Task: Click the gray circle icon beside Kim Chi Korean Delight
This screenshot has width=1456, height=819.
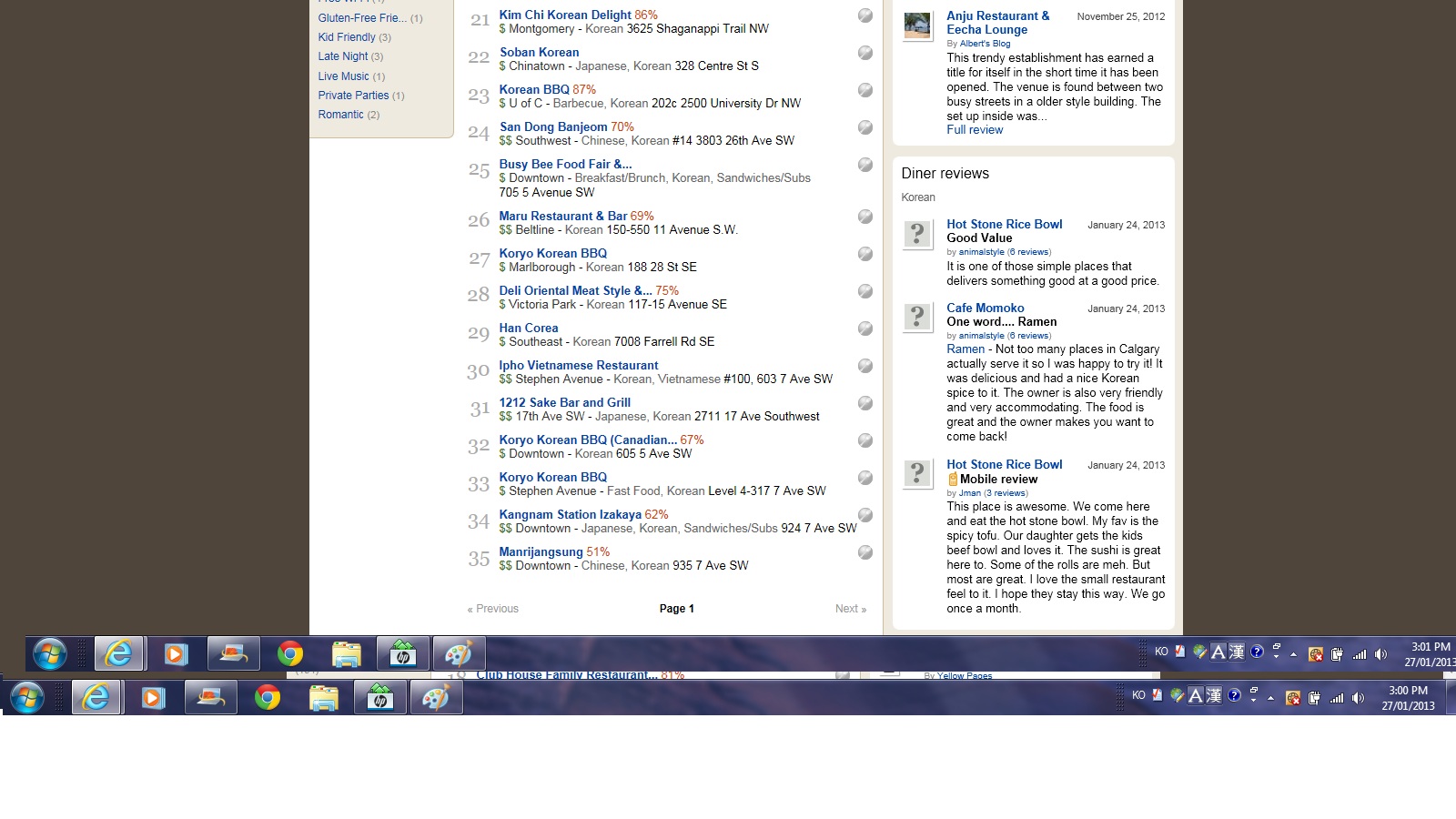Action: pyautogui.click(x=865, y=15)
